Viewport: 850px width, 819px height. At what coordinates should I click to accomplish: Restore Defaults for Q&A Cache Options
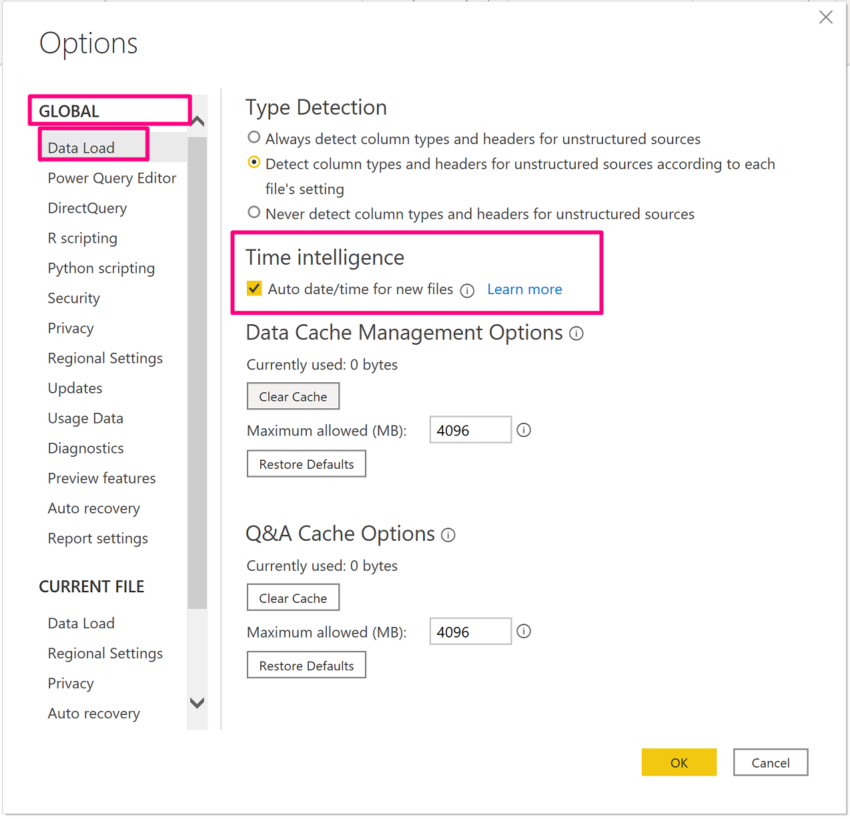tap(306, 666)
